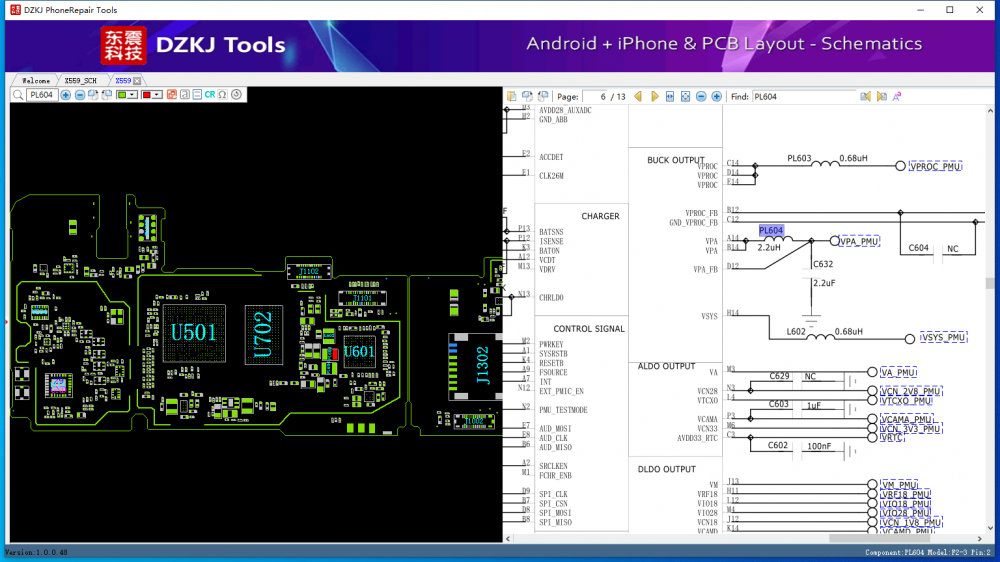The height and width of the screenshot is (562, 1000).
Task: Click the VSYS_PMU net label
Action: 944,337
